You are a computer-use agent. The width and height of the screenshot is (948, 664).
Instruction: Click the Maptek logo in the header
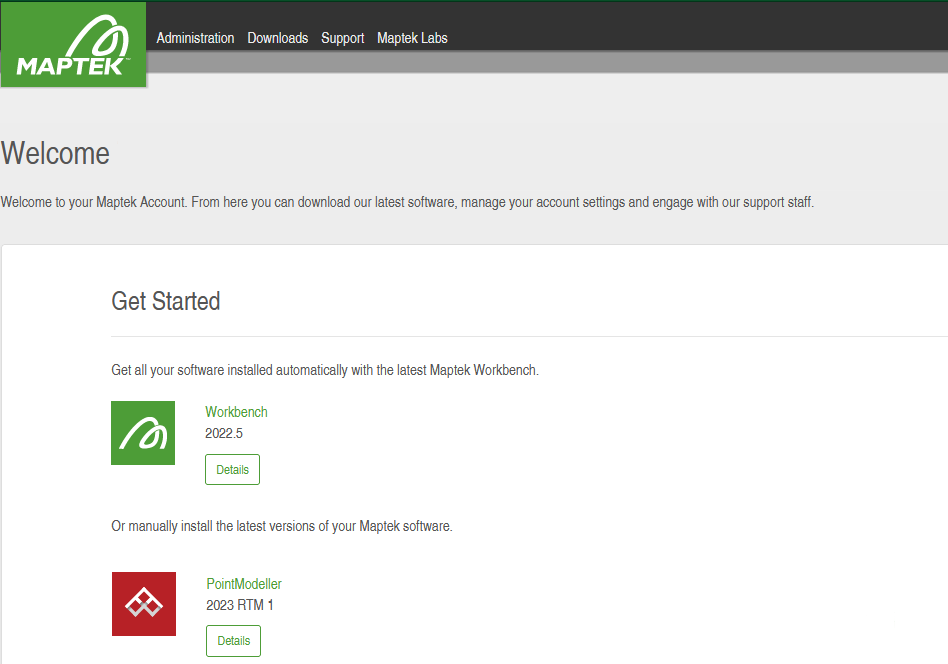pyautogui.click(x=73, y=45)
